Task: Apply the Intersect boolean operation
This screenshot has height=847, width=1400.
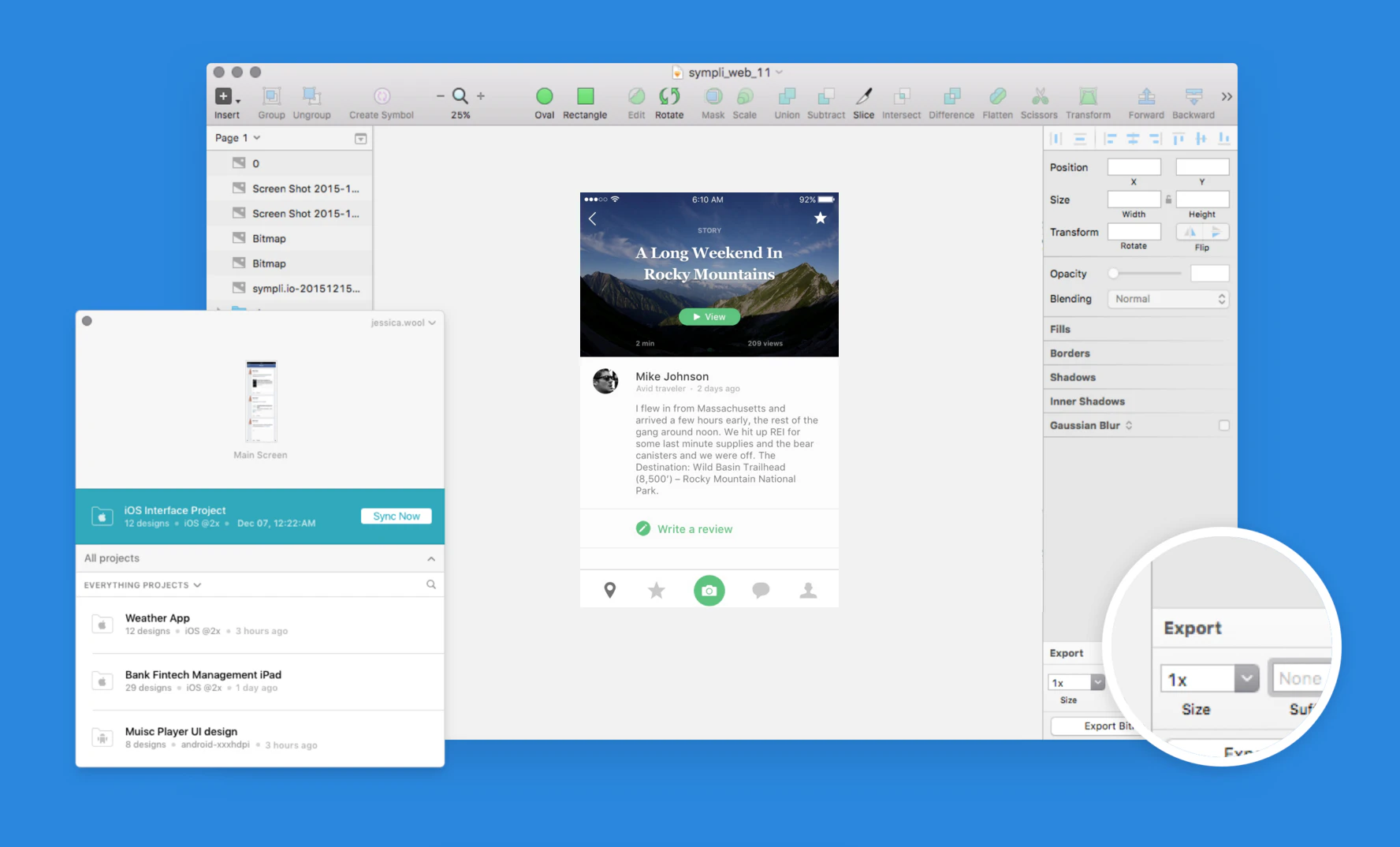Action: pyautogui.click(x=902, y=96)
